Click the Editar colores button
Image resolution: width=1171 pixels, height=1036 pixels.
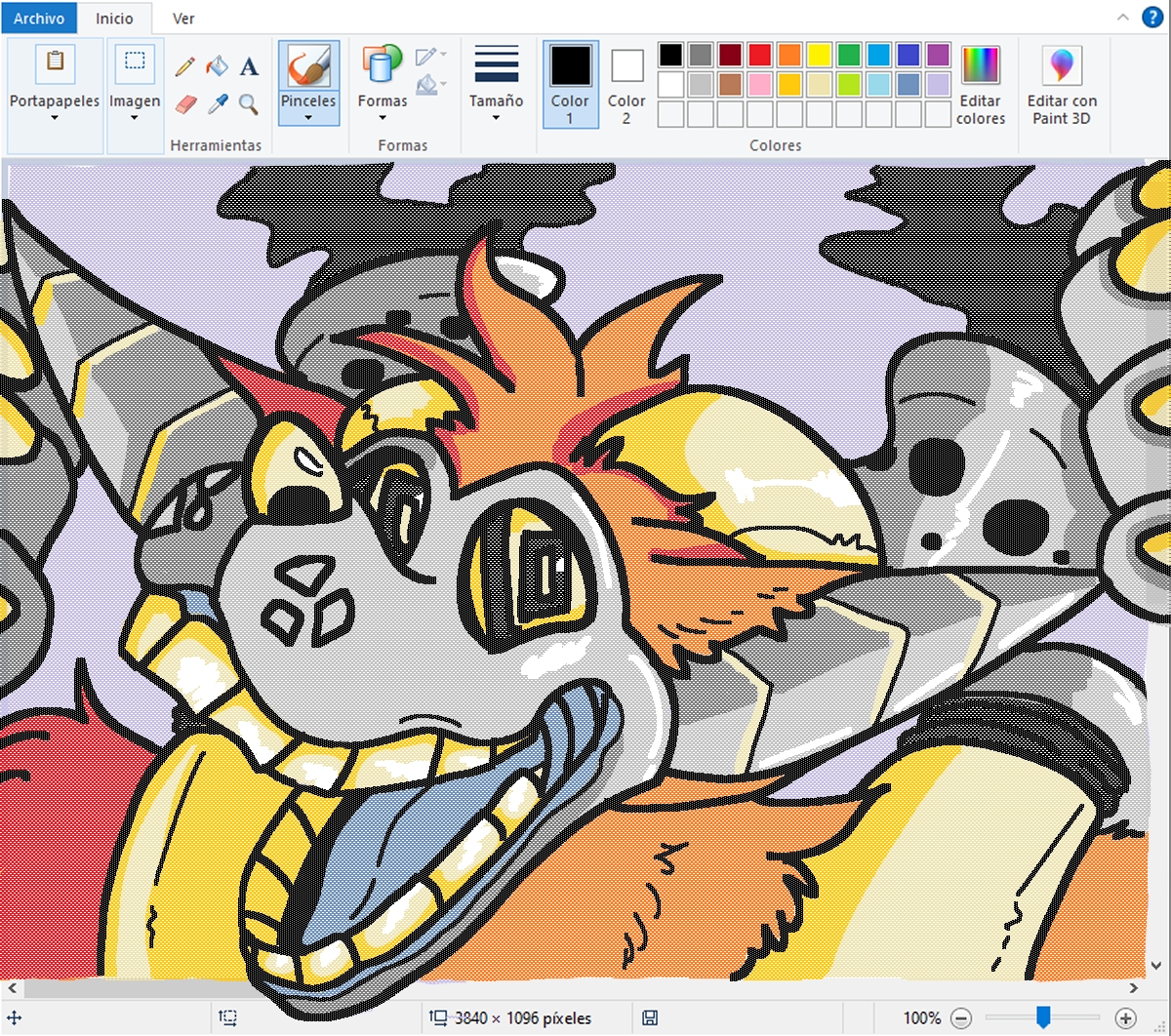coord(981,86)
